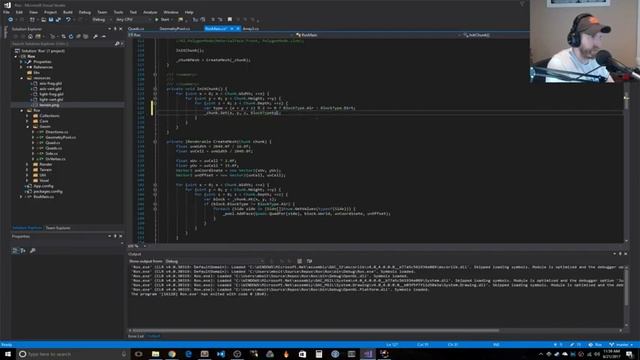This screenshot has width=640, height=360.
Task: Click Show All Files in Solution Explorer
Action: point(86,36)
